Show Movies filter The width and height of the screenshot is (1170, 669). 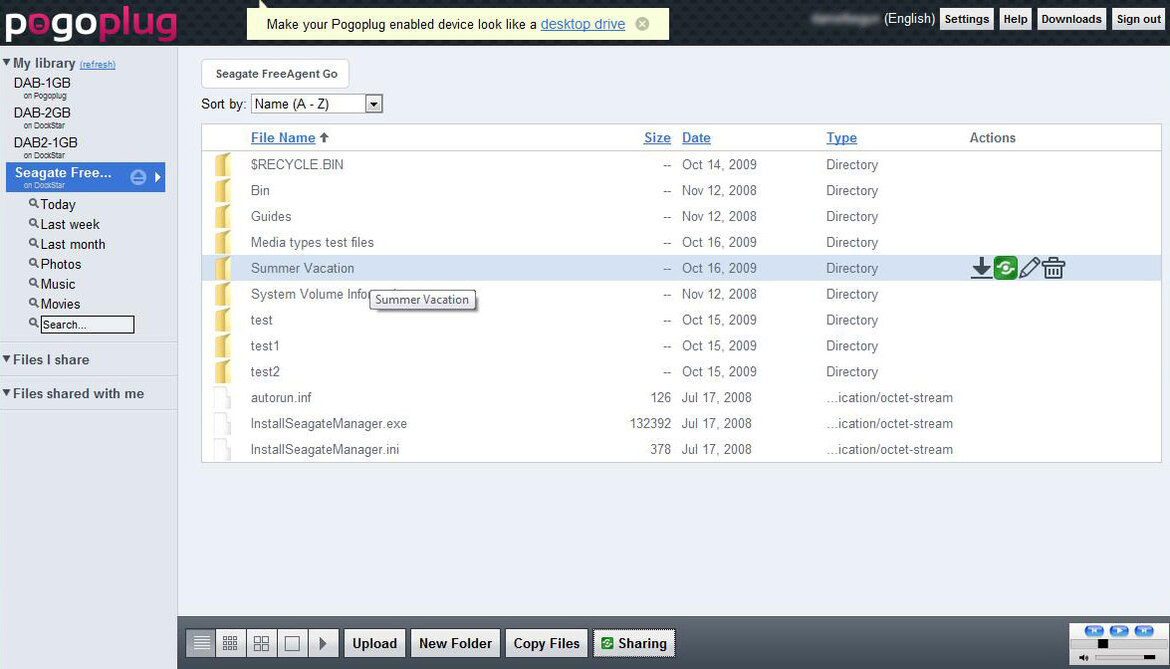pos(60,304)
